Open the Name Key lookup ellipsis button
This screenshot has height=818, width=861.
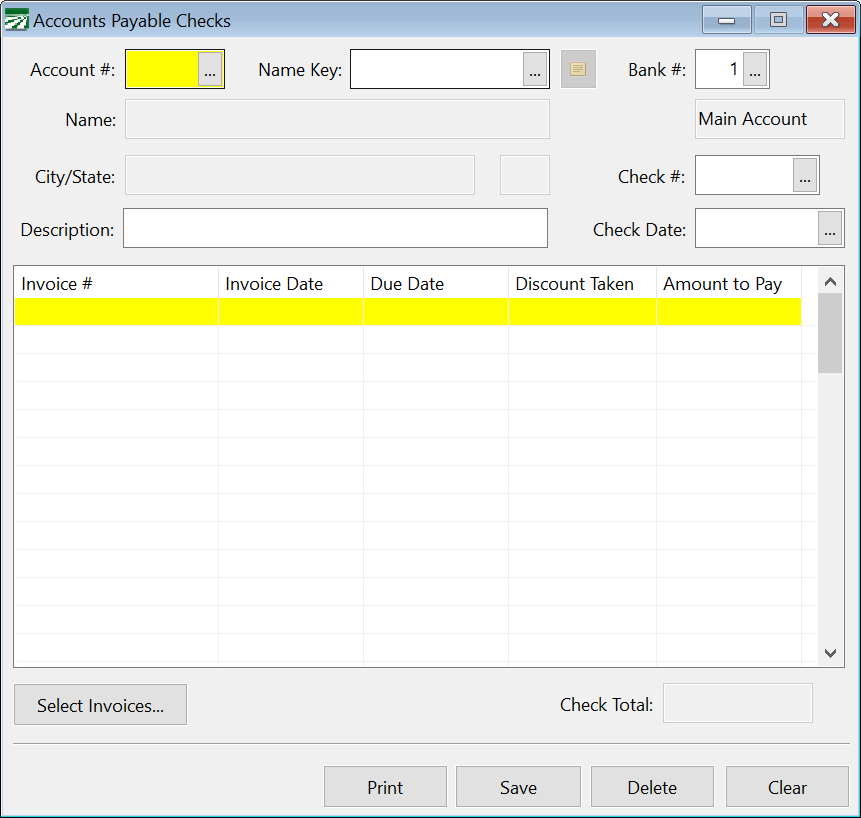(x=535, y=70)
